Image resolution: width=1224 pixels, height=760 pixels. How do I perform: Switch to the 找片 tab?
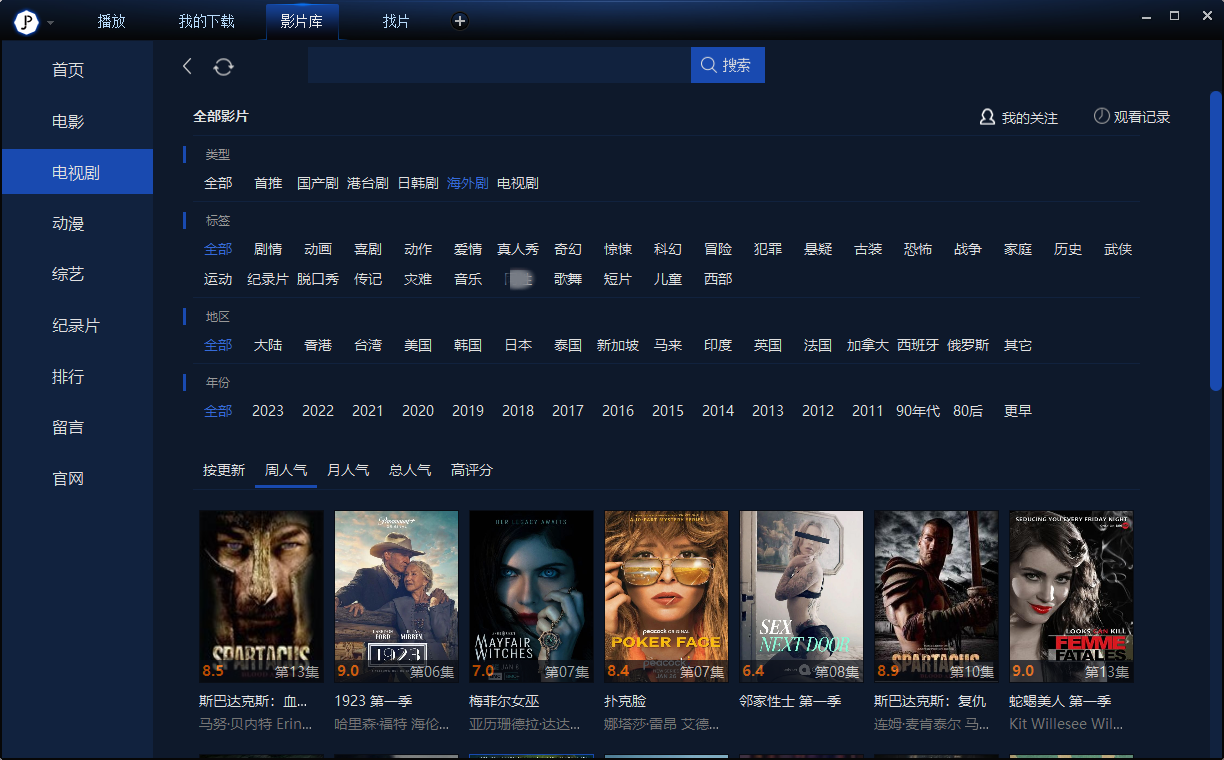(396, 21)
